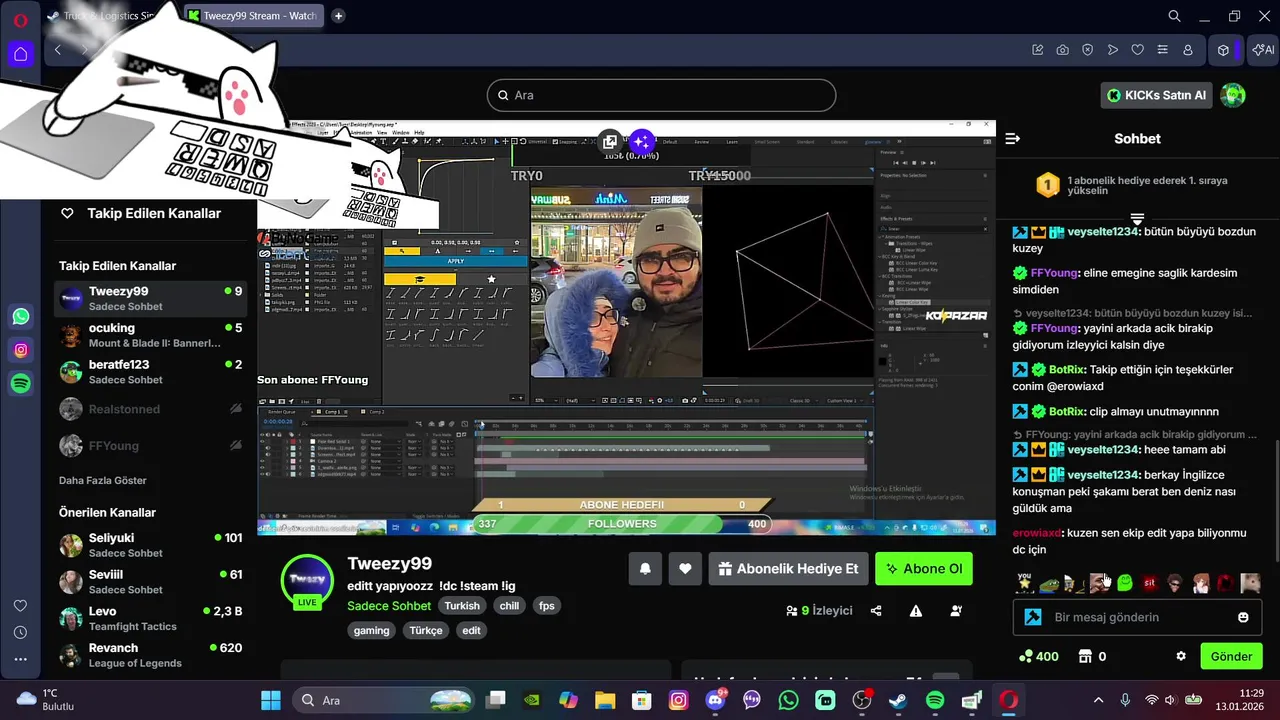Viewport: 1280px width, 720px height.
Task: Select the Tweezy99 Stream browser tab
Action: click(252, 16)
